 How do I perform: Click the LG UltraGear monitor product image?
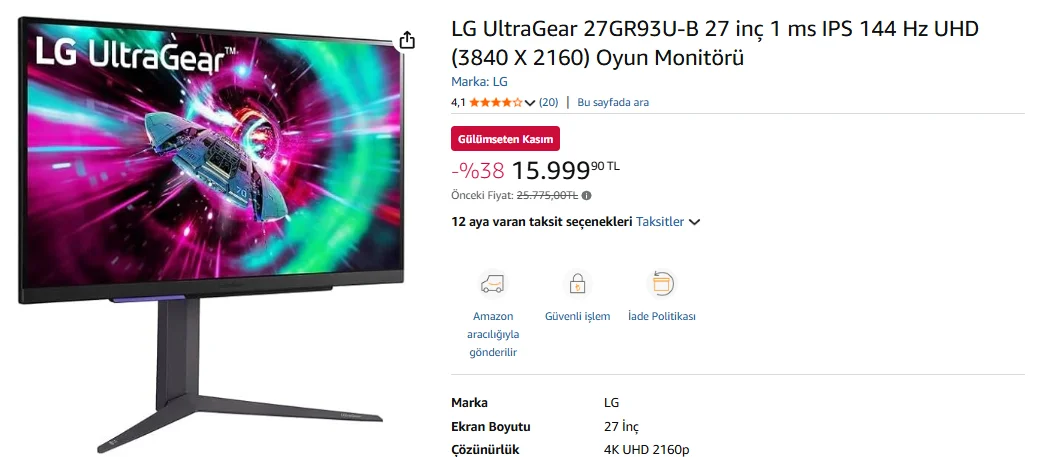tap(211, 234)
